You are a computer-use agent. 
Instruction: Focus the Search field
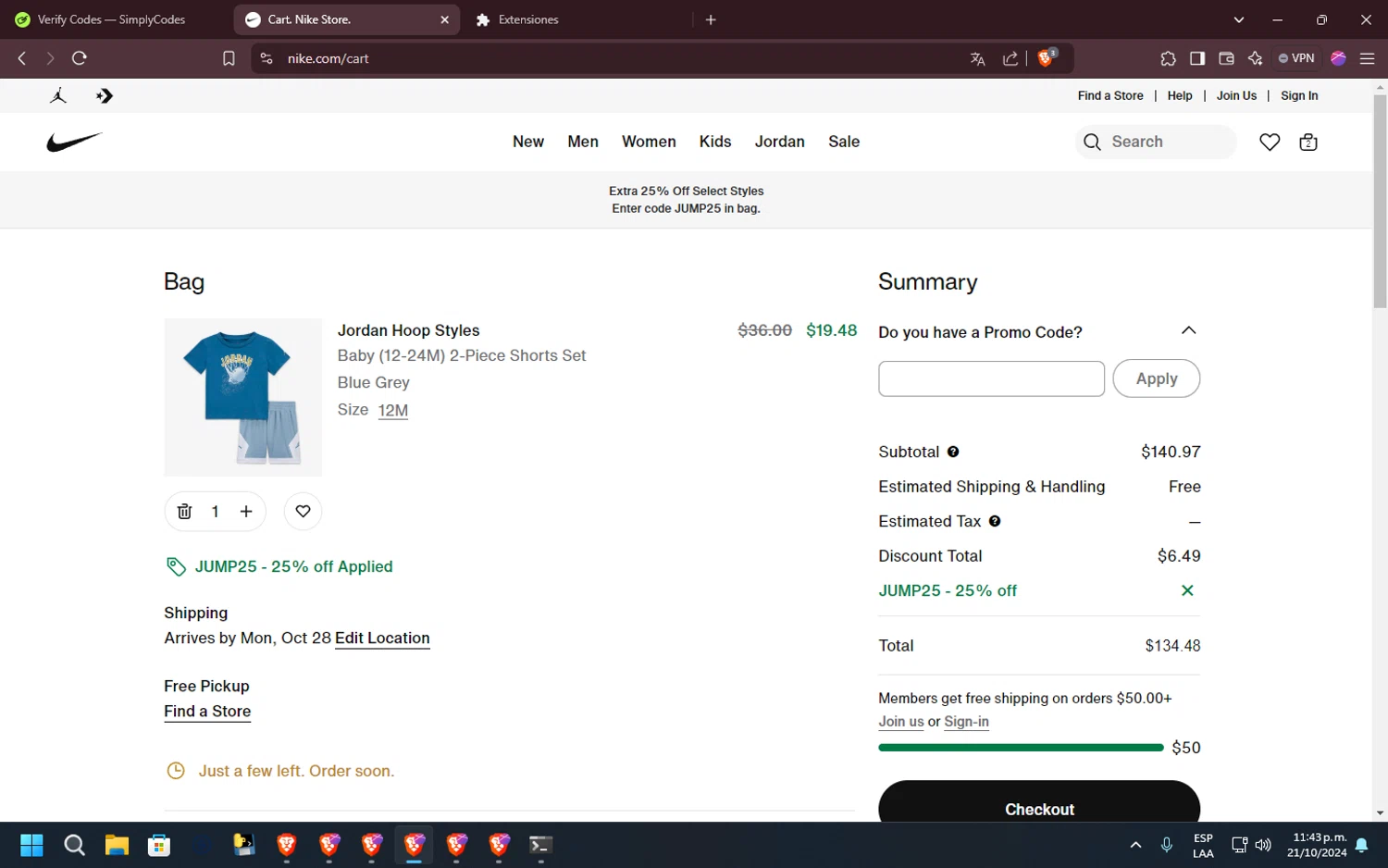pos(1157,142)
